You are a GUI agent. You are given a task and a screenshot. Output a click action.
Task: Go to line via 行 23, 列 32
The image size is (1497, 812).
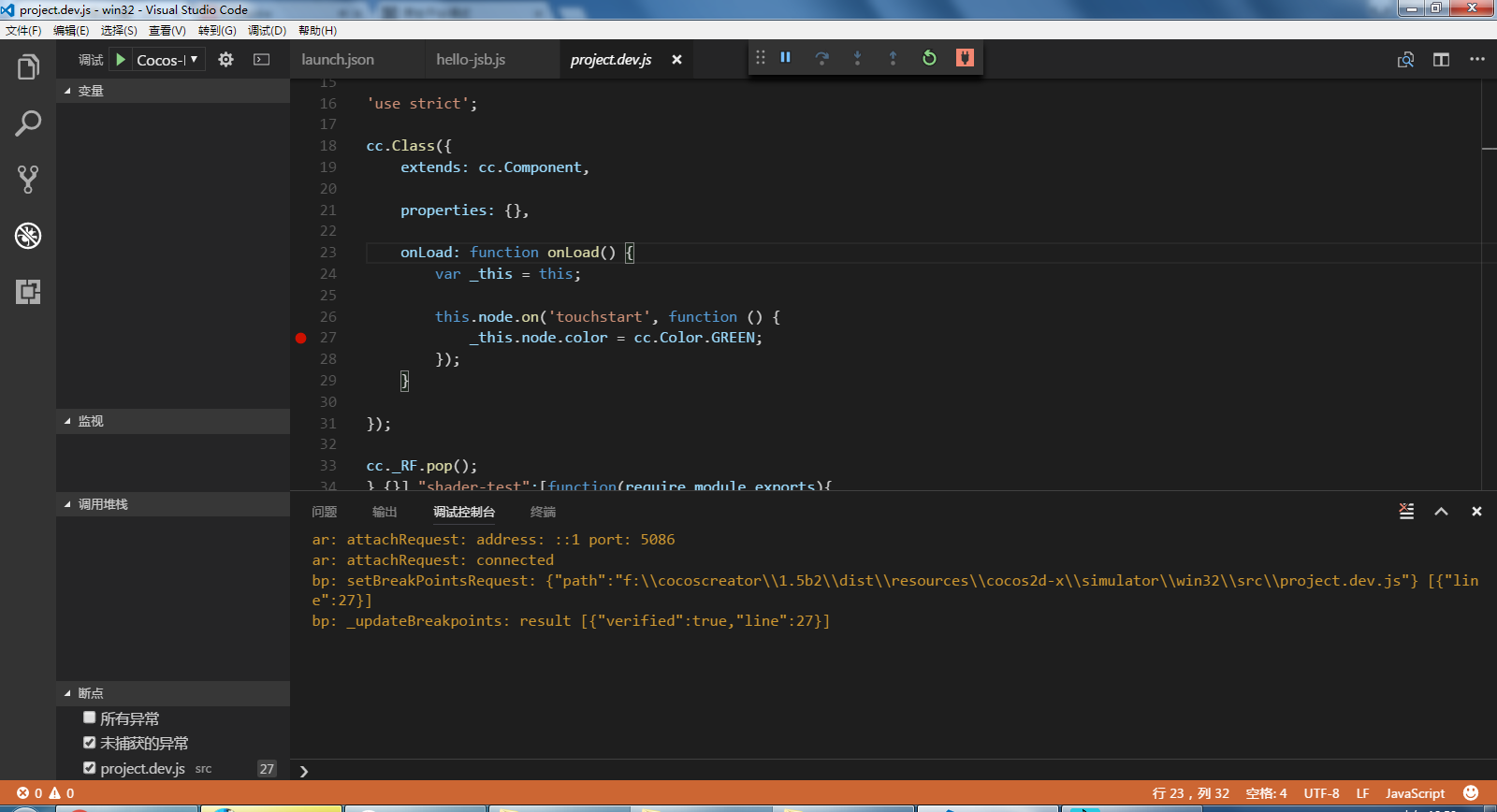(x=1190, y=793)
